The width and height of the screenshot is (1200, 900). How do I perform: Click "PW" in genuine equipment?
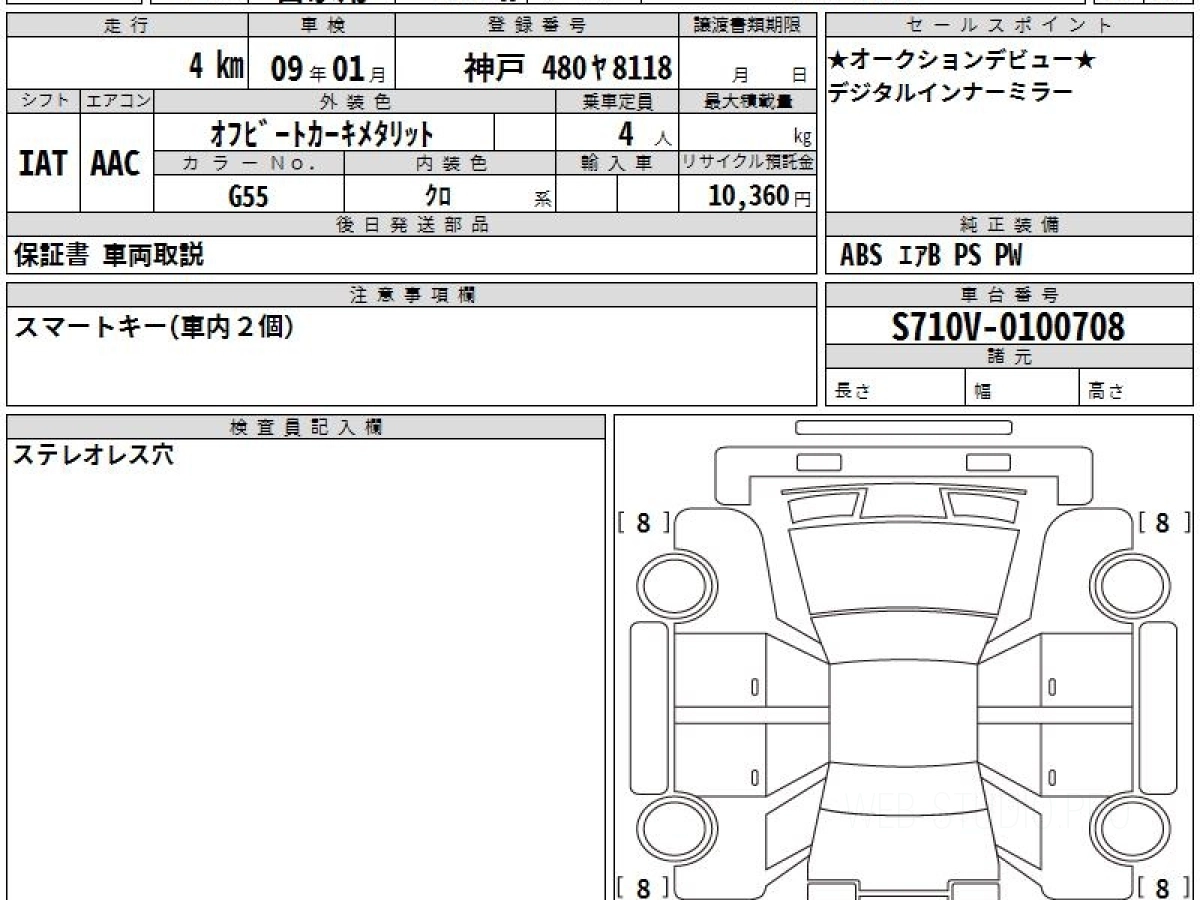pyautogui.click(x=1008, y=257)
